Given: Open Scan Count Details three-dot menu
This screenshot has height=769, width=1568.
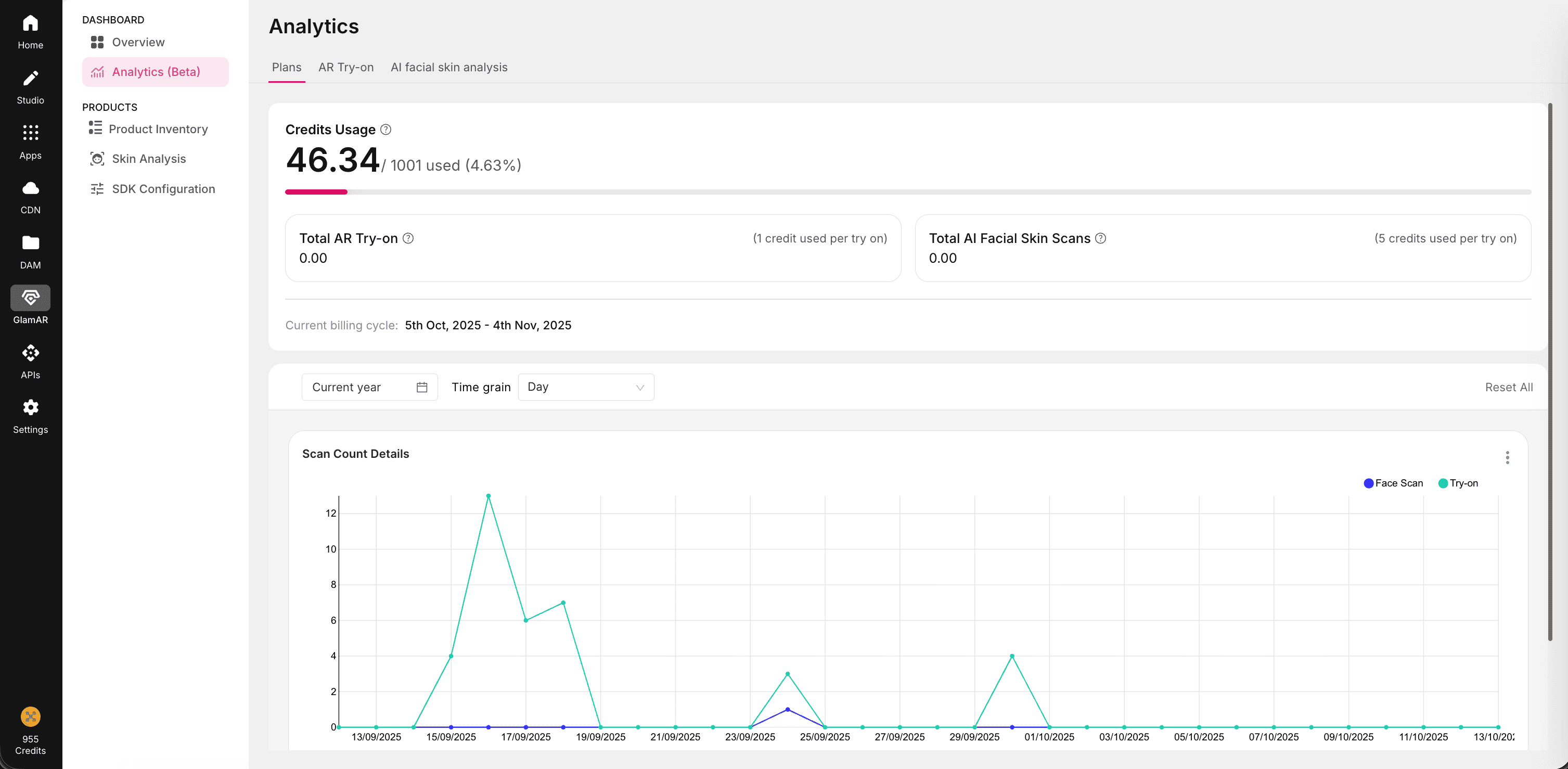Looking at the screenshot, I should [x=1507, y=458].
